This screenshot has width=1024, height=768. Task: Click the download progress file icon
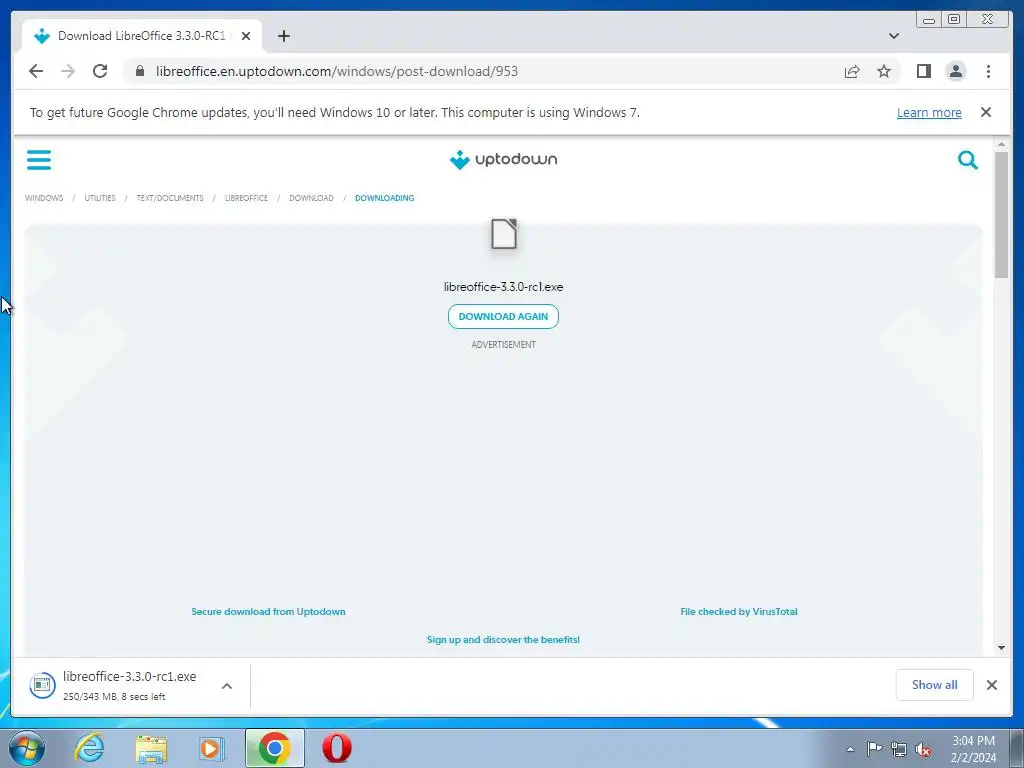(x=42, y=684)
